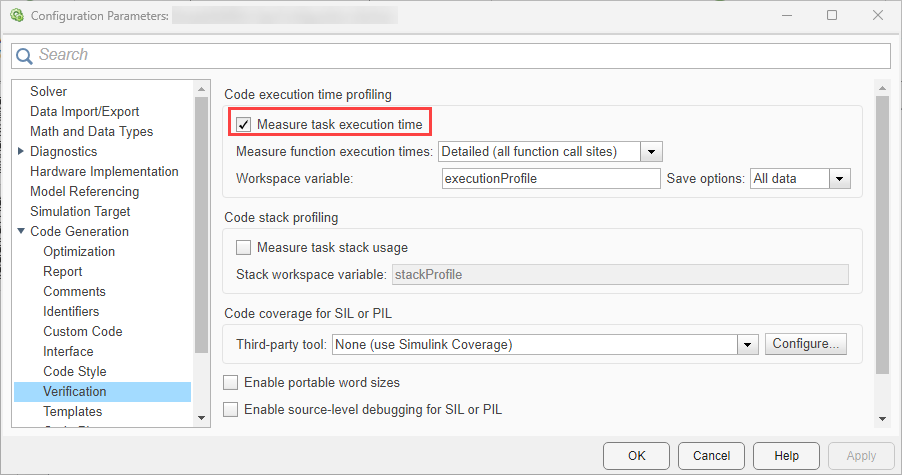Click the search magnifier icon
The width and height of the screenshot is (902, 475).
click(24, 55)
